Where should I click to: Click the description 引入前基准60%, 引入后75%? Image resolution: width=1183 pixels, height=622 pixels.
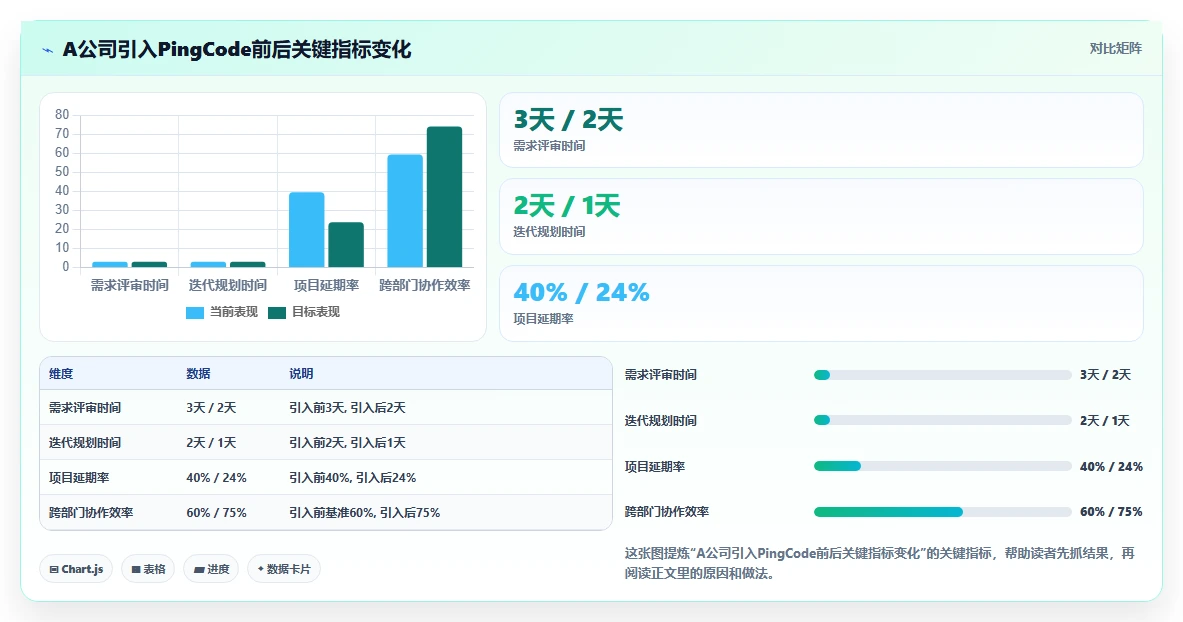click(364, 513)
